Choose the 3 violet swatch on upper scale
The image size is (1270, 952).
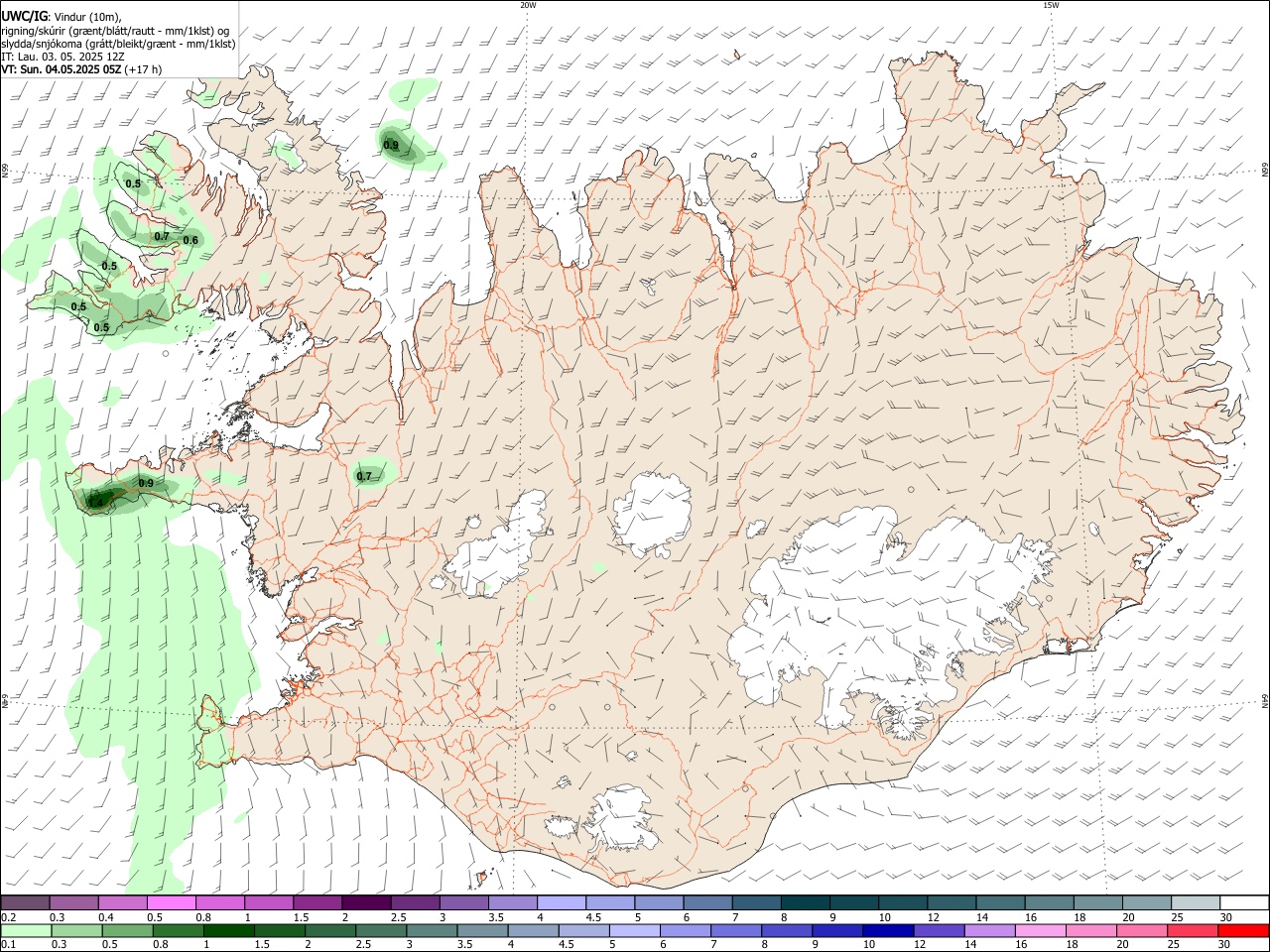pyautogui.click(x=463, y=902)
